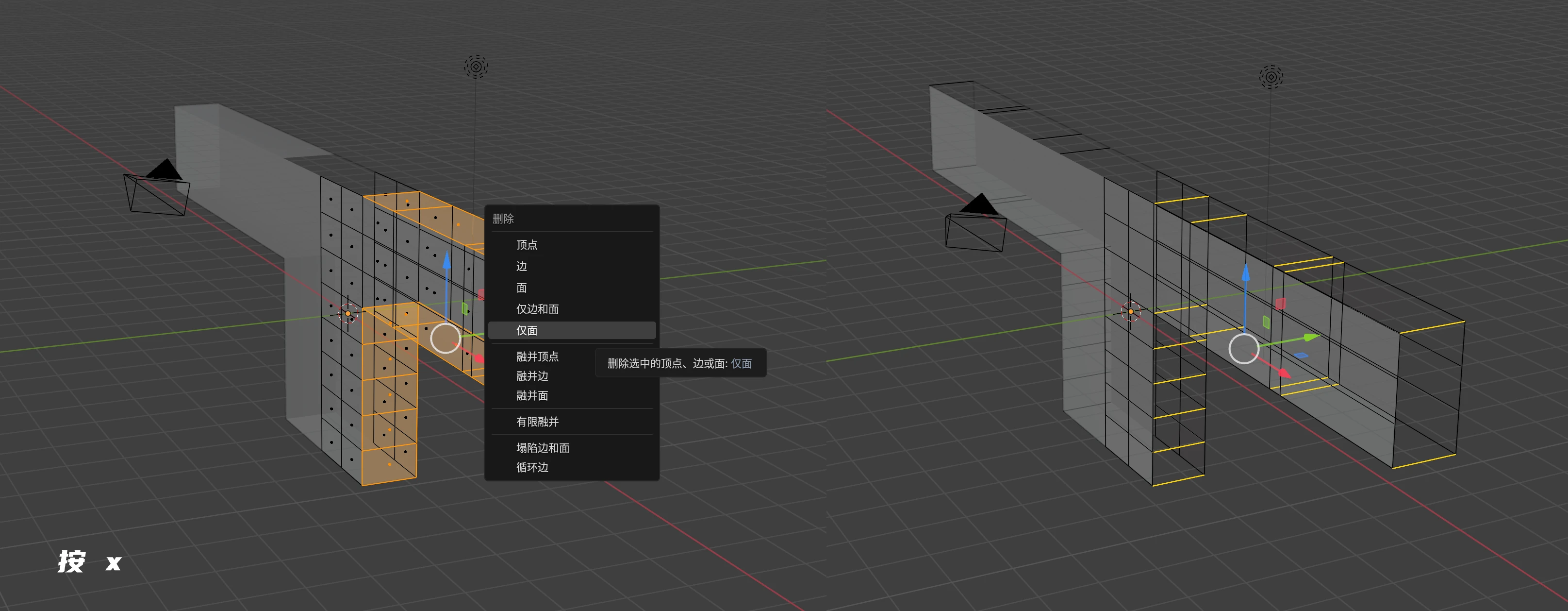Select 融并面 in the delete menu

pyautogui.click(x=532, y=395)
